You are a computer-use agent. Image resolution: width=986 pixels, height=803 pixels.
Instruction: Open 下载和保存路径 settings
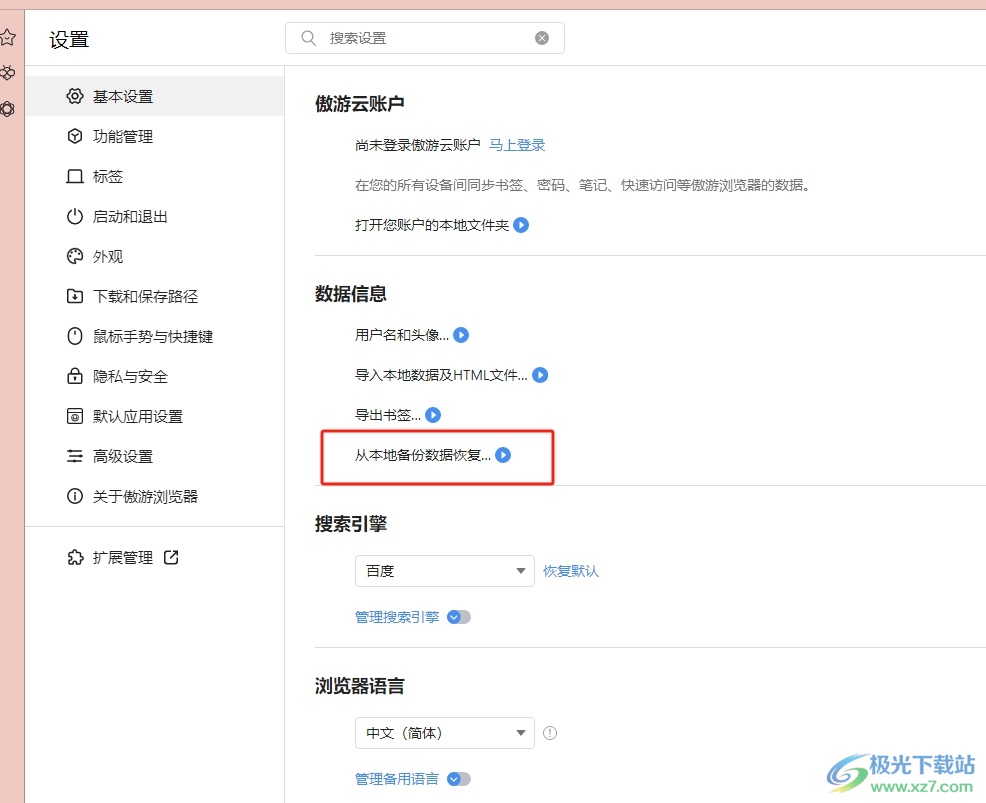coord(155,296)
